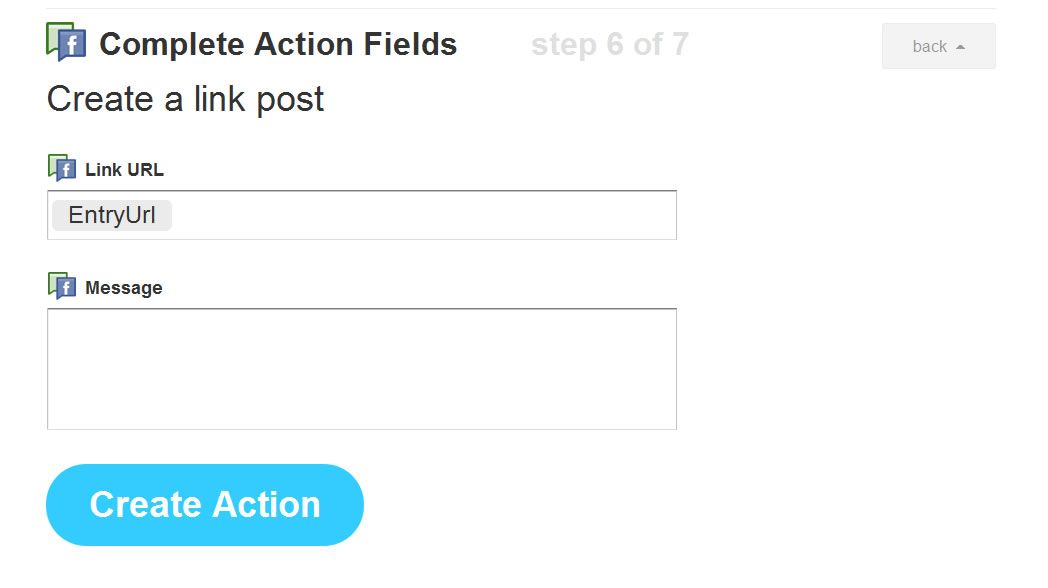Click the Complete Action Fields heading
The height and width of the screenshot is (588, 1048).
[278, 44]
